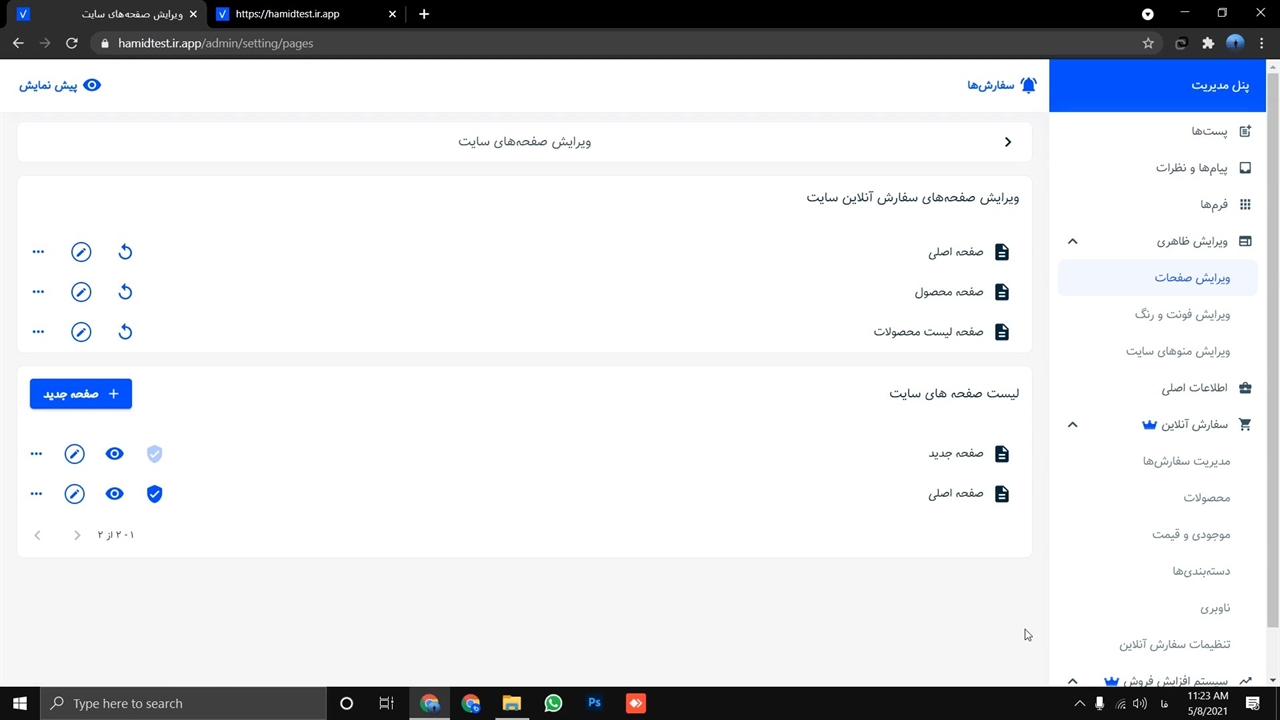
Task: Click the پیش نمایش preview link
Action: tap(60, 86)
